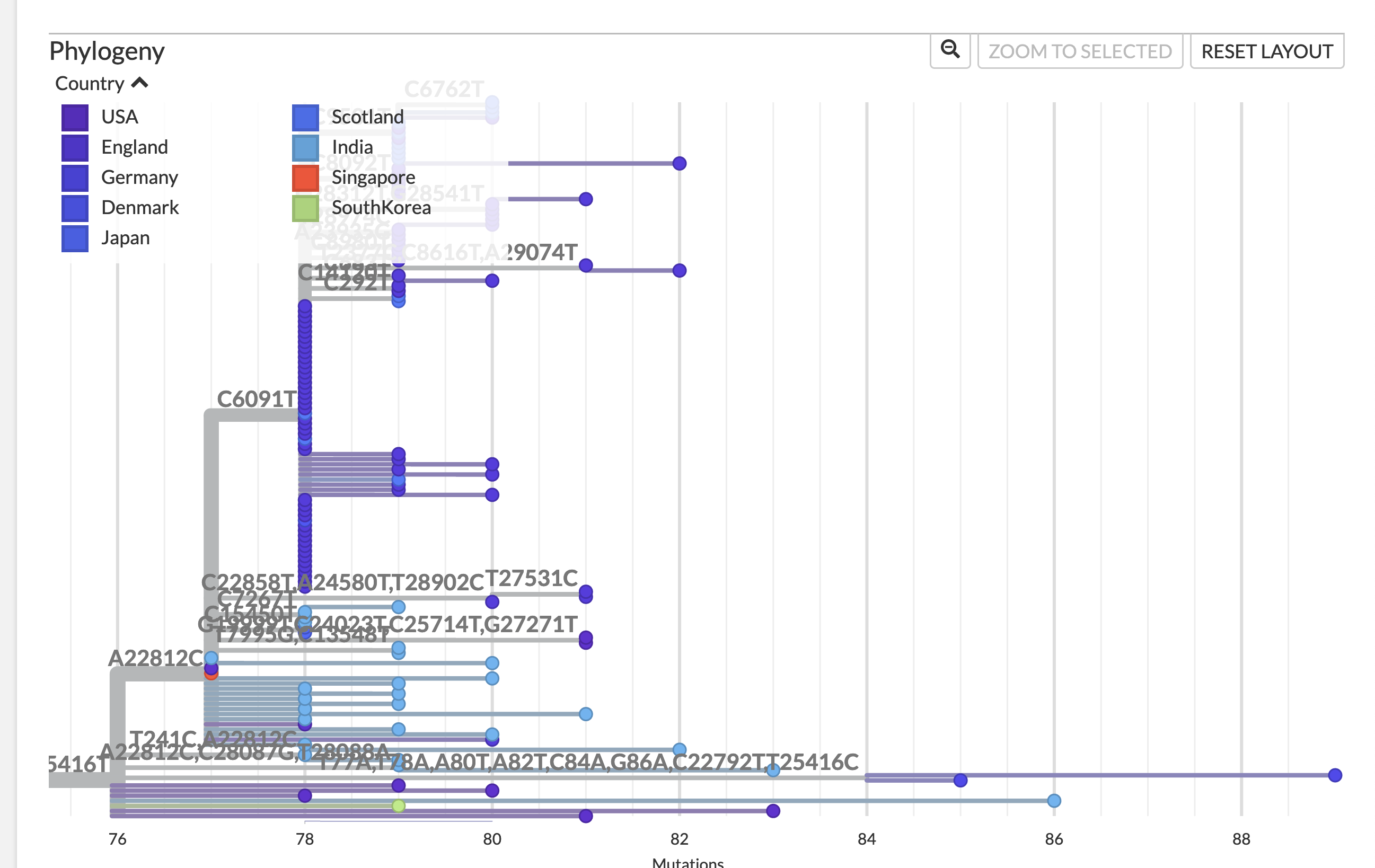Viewport: 1375px width, 868px height.
Task: Open the search tool via magnifier icon
Action: pos(949,51)
